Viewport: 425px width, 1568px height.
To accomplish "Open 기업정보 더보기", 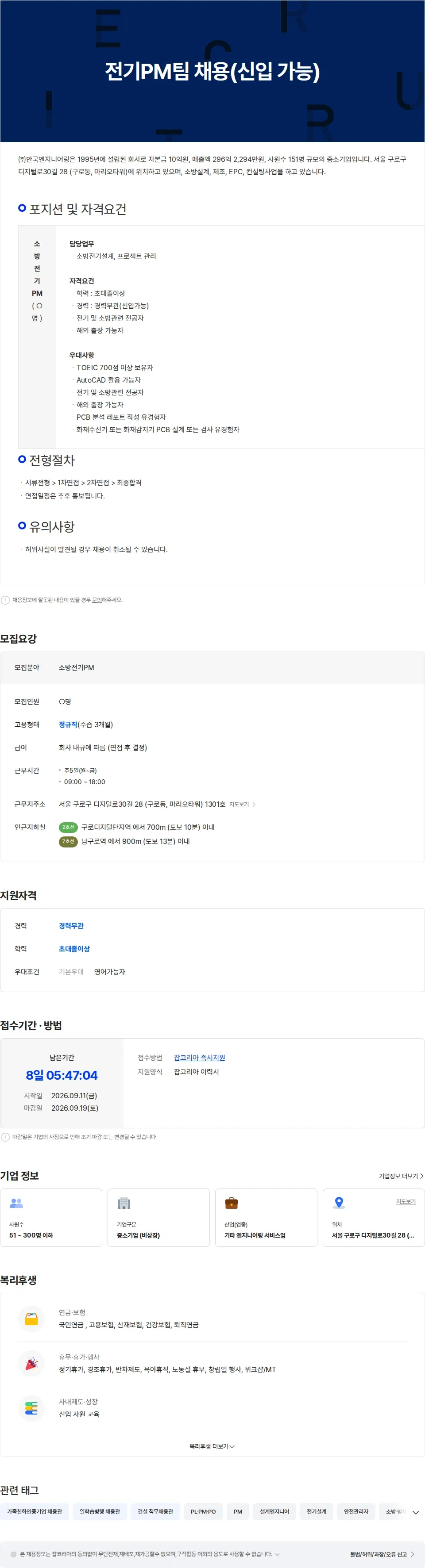I will tap(401, 1176).
